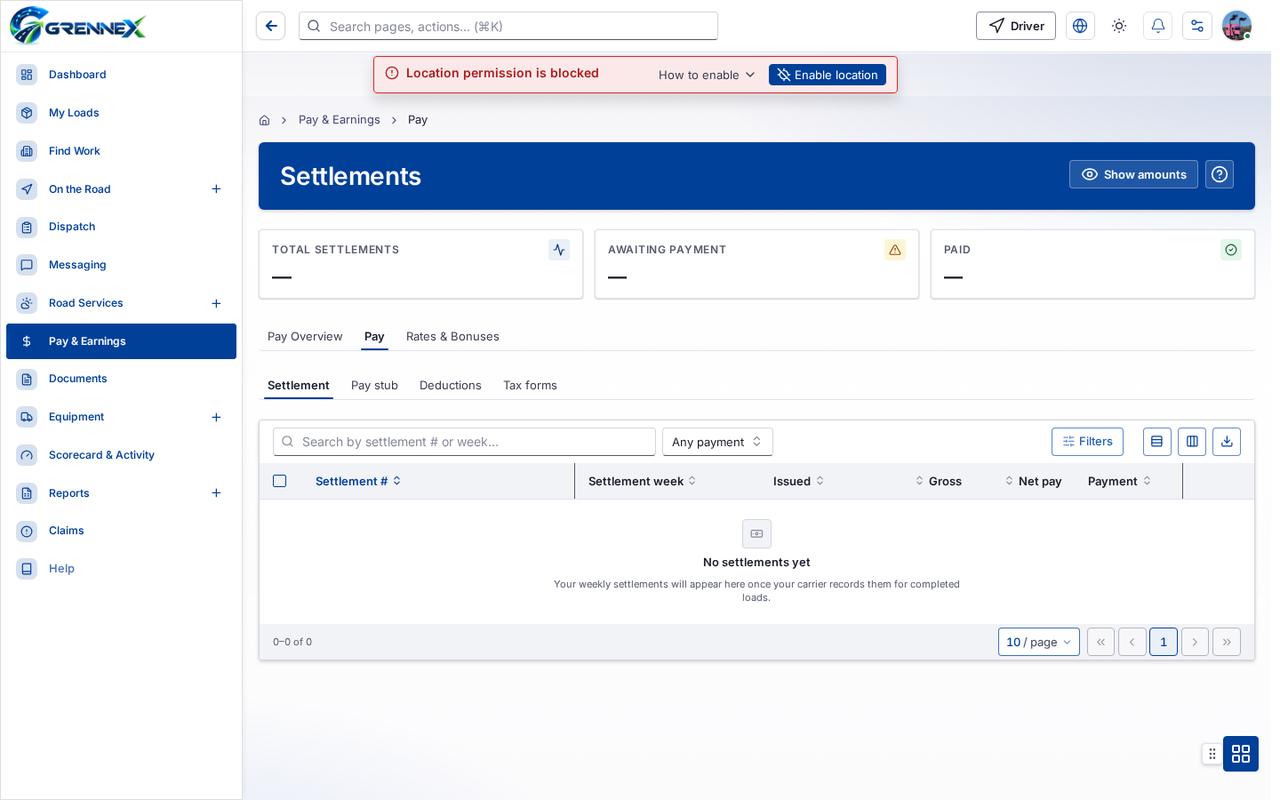The image size is (1280, 800).
Task: Download settlements with the export icon
Action: tap(1227, 441)
